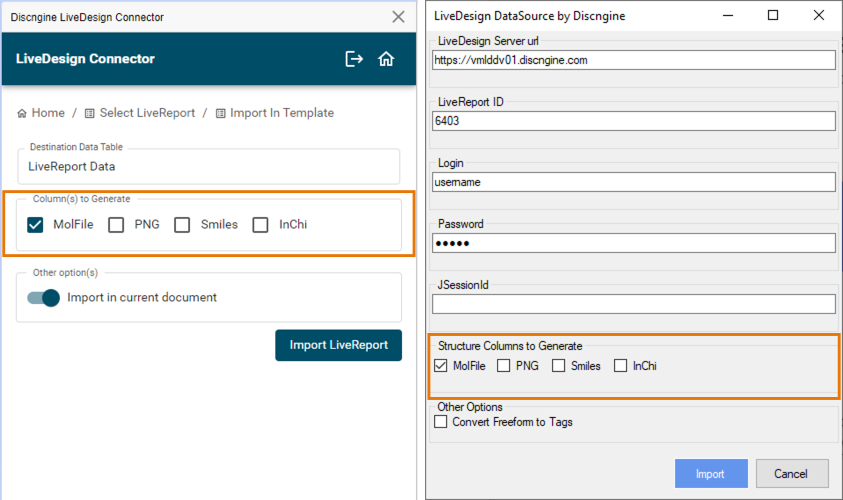Click the LiveReport ID field
This screenshot has width=843, height=500.
click(633, 121)
